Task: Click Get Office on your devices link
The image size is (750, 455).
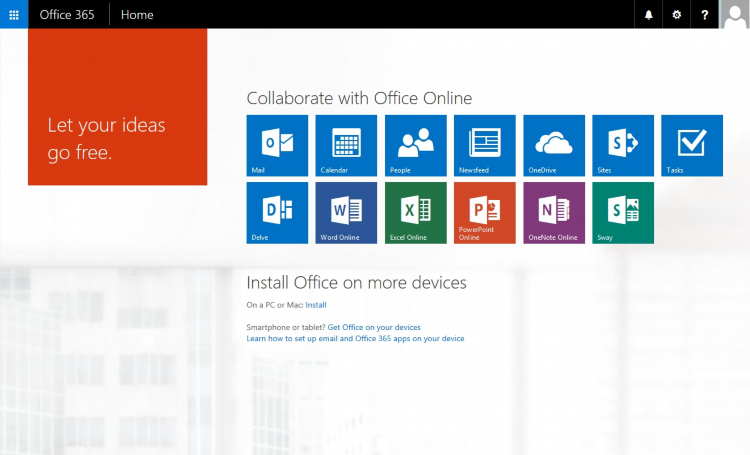Action: coord(374,327)
